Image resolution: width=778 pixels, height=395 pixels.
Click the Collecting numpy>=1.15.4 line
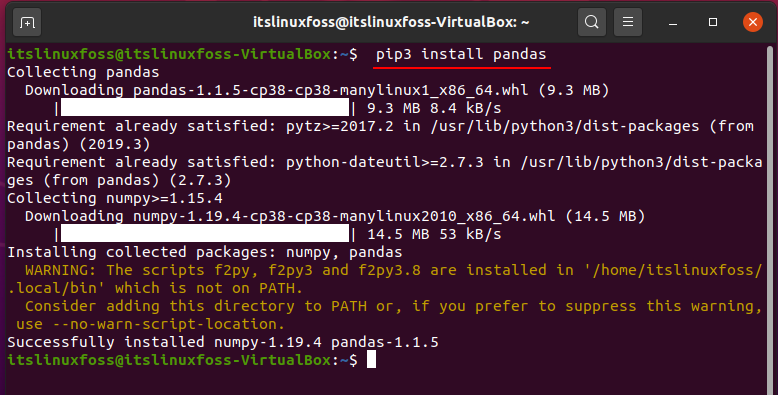click(x=115, y=198)
